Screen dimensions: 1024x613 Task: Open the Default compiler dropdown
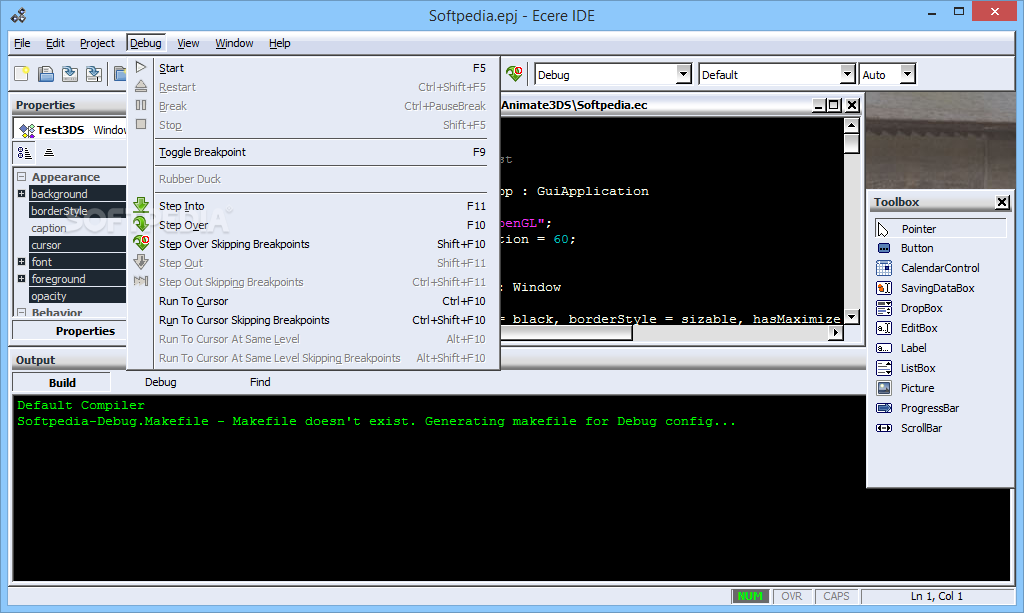[x=847, y=74]
